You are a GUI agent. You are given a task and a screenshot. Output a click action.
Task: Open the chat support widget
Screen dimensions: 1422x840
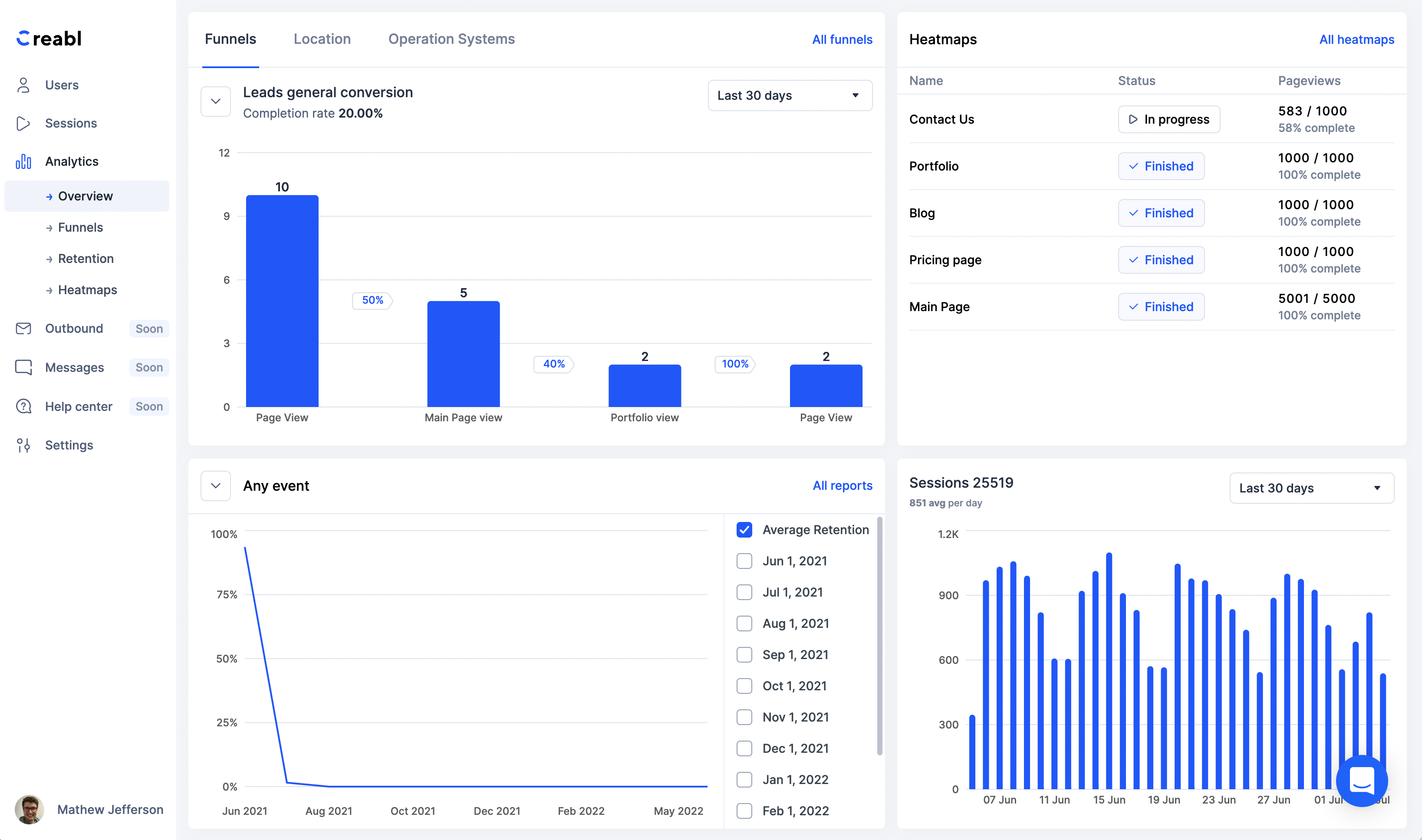click(x=1361, y=781)
